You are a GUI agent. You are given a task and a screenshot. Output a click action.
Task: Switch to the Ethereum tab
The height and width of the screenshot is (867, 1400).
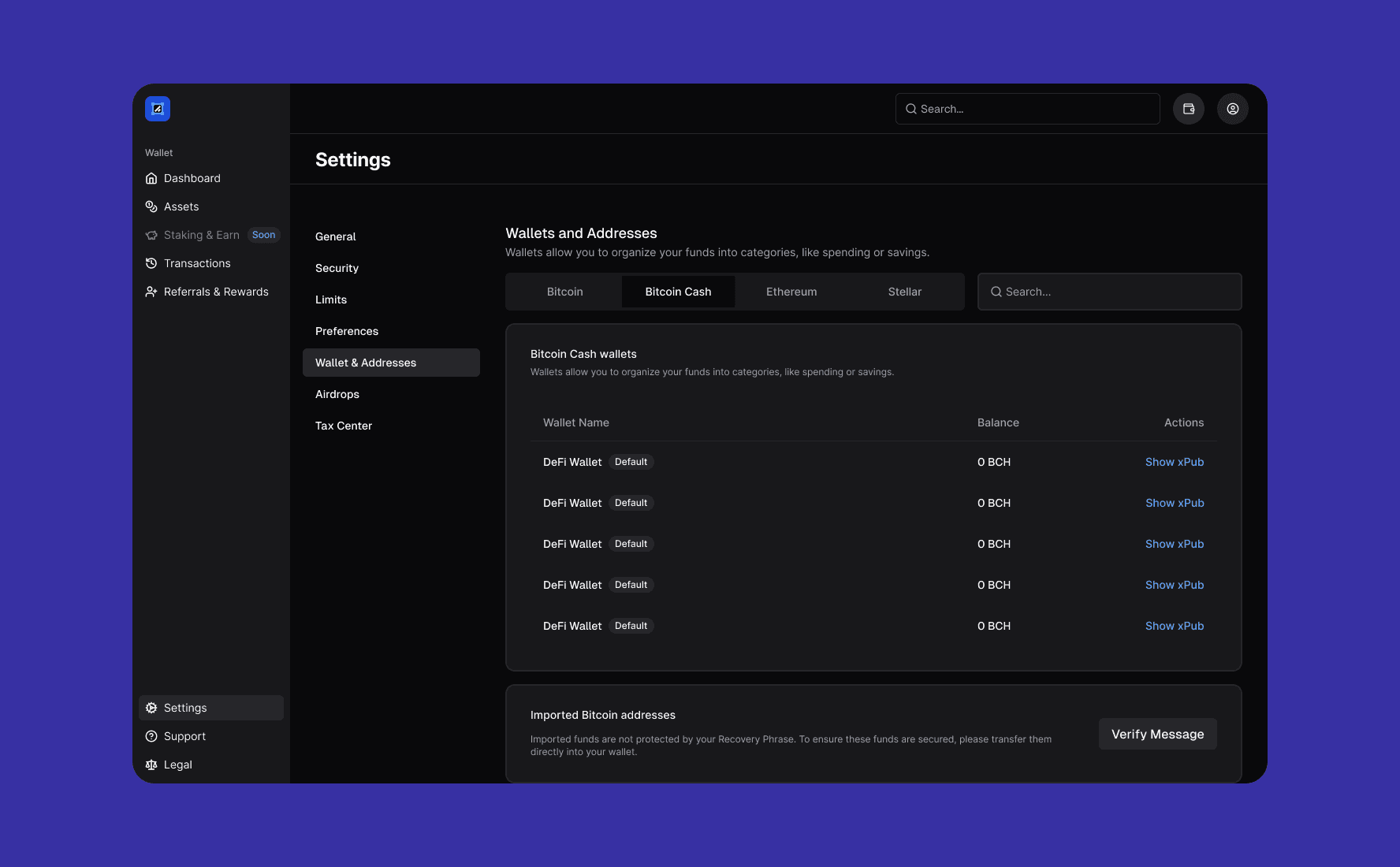point(791,291)
